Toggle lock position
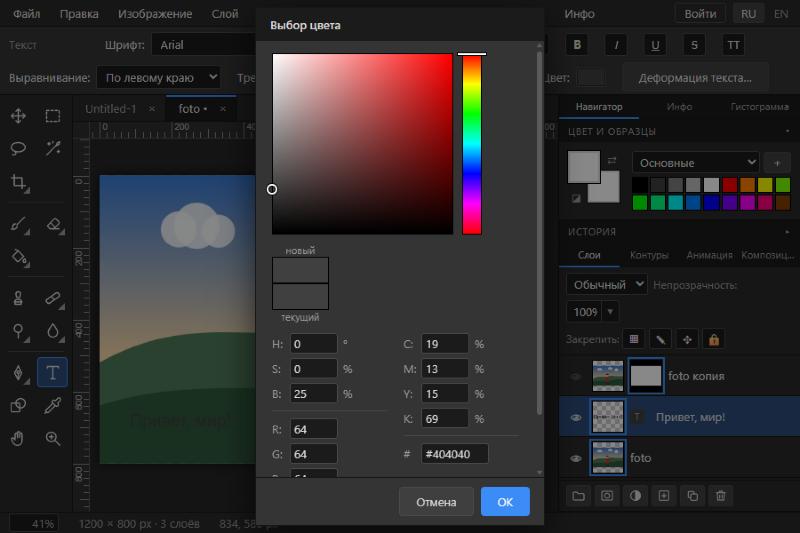 click(687, 340)
